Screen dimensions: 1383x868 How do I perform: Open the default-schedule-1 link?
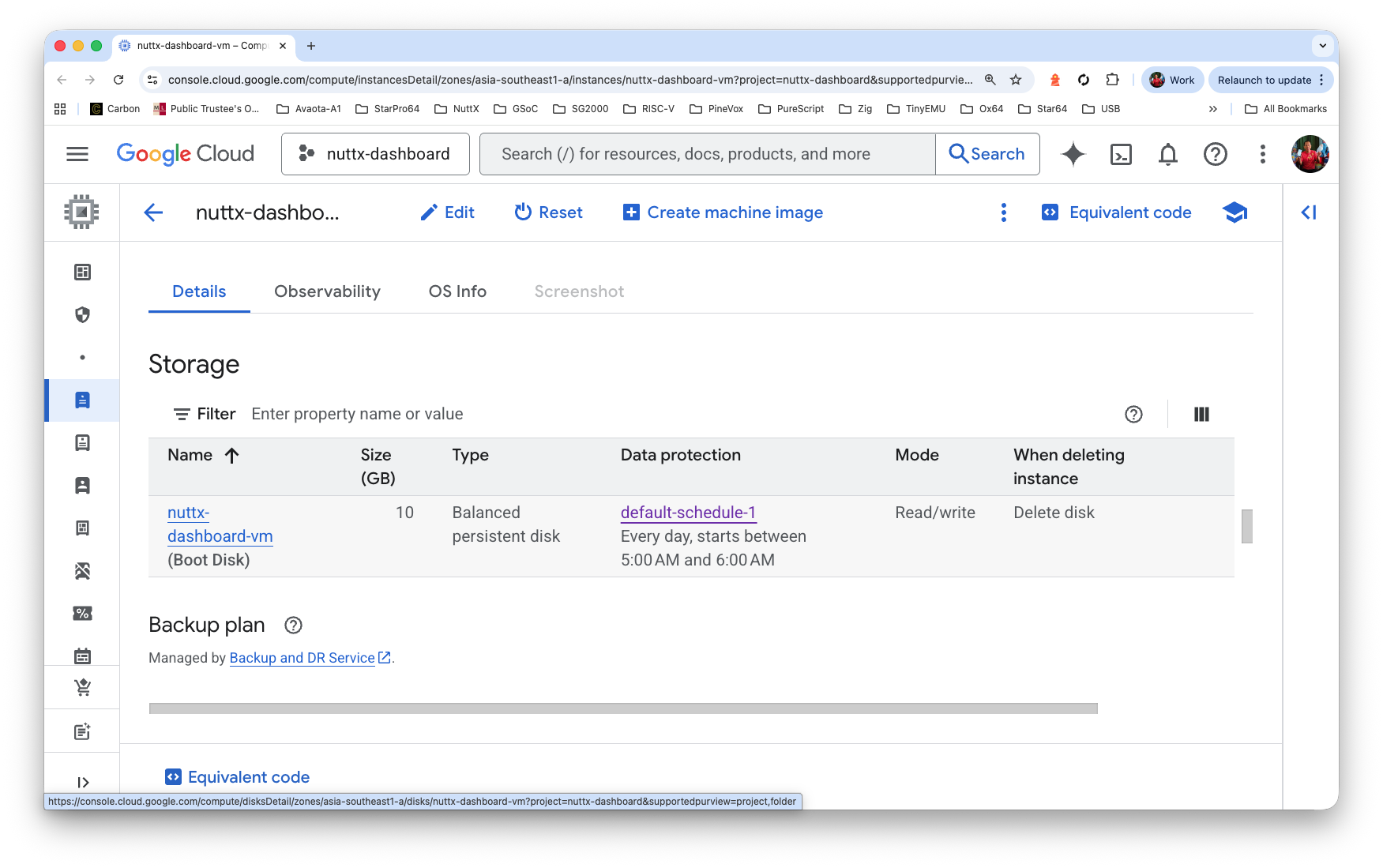coord(688,513)
